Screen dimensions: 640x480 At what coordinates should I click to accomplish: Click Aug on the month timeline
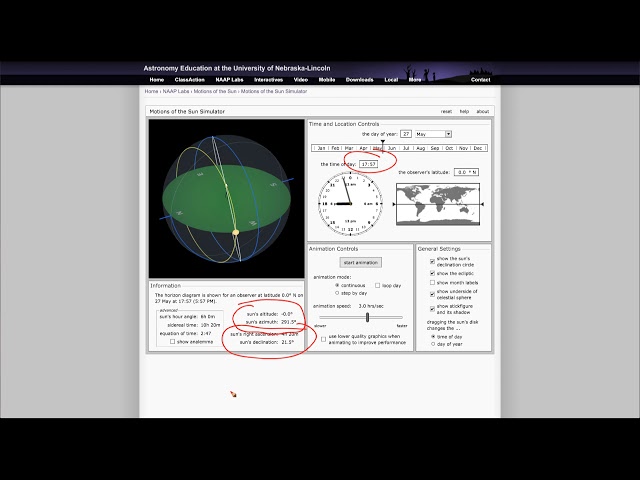(x=420, y=148)
